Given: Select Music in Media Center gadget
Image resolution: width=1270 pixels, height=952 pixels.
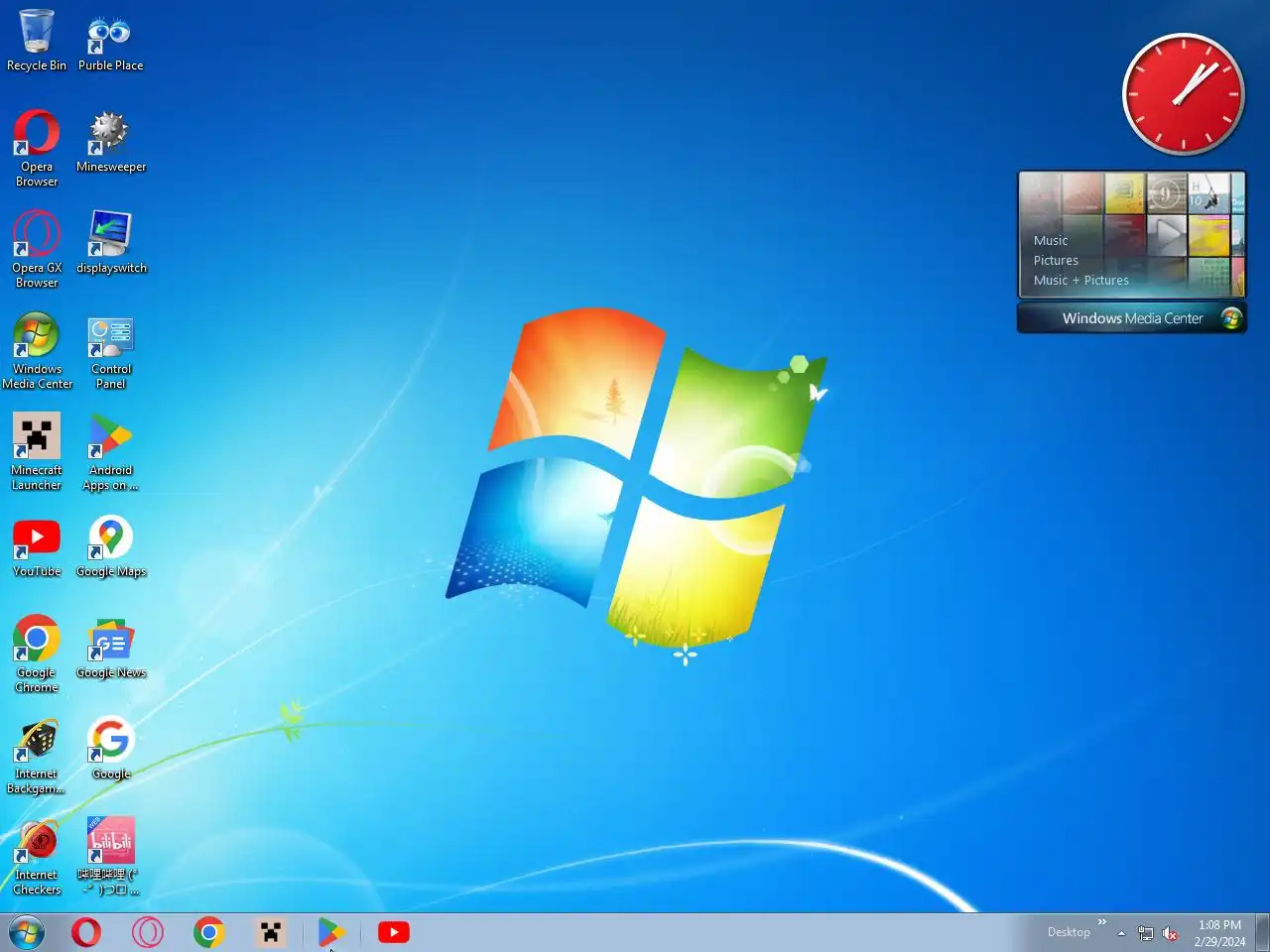Looking at the screenshot, I should tap(1051, 240).
